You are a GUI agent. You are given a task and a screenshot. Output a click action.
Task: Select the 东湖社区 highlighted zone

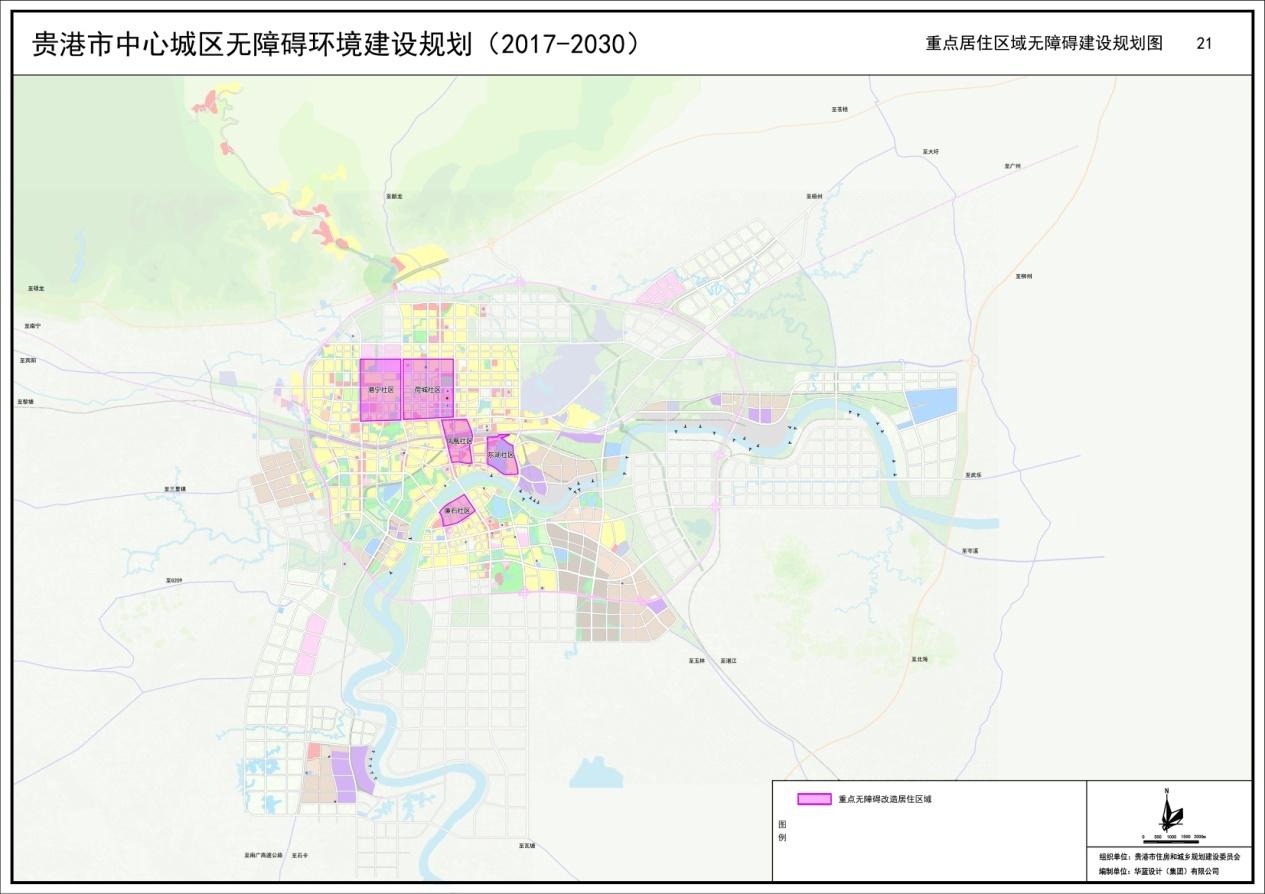(500, 455)
